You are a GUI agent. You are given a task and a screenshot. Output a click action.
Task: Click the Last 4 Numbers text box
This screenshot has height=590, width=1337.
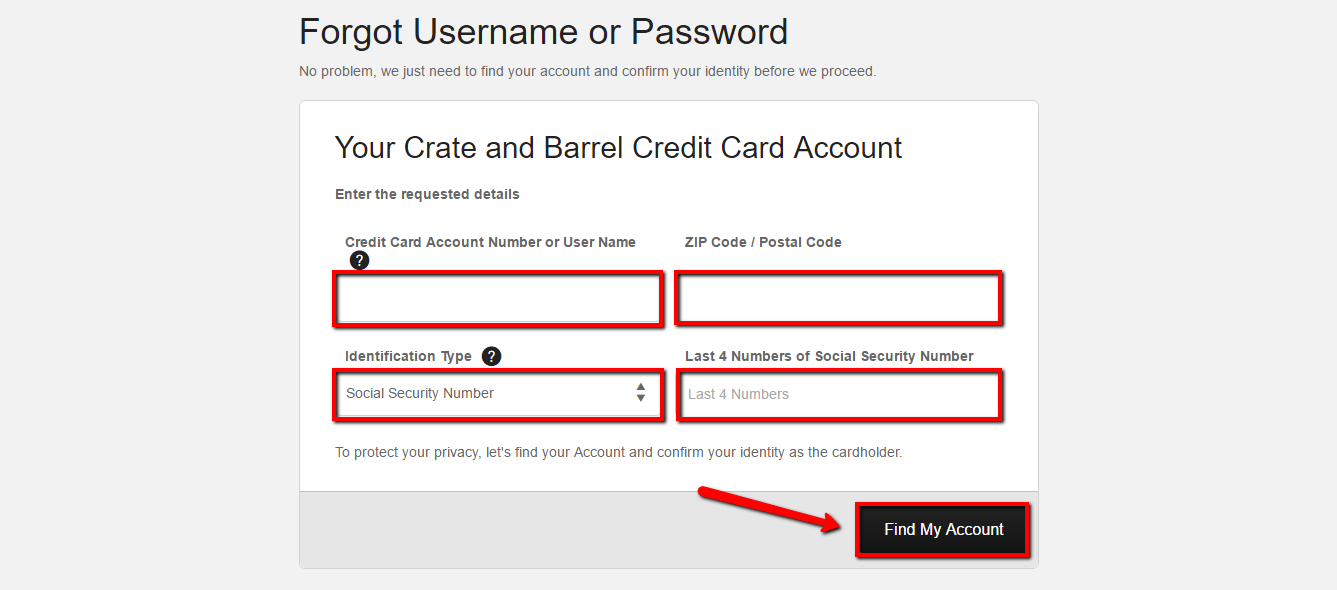838,394
